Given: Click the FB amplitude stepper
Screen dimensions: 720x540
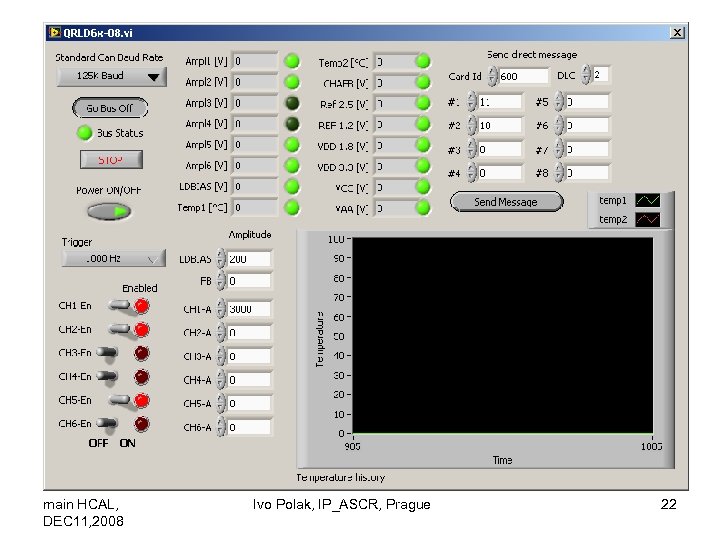Looking at the screenshot, I should point(221,281).
